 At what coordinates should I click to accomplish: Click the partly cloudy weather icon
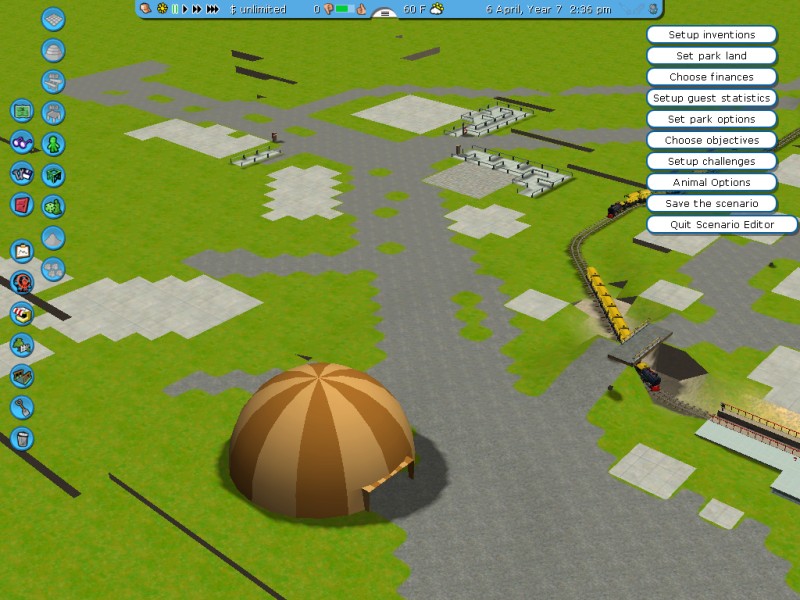pyautogui.click(x=437, y=9)
